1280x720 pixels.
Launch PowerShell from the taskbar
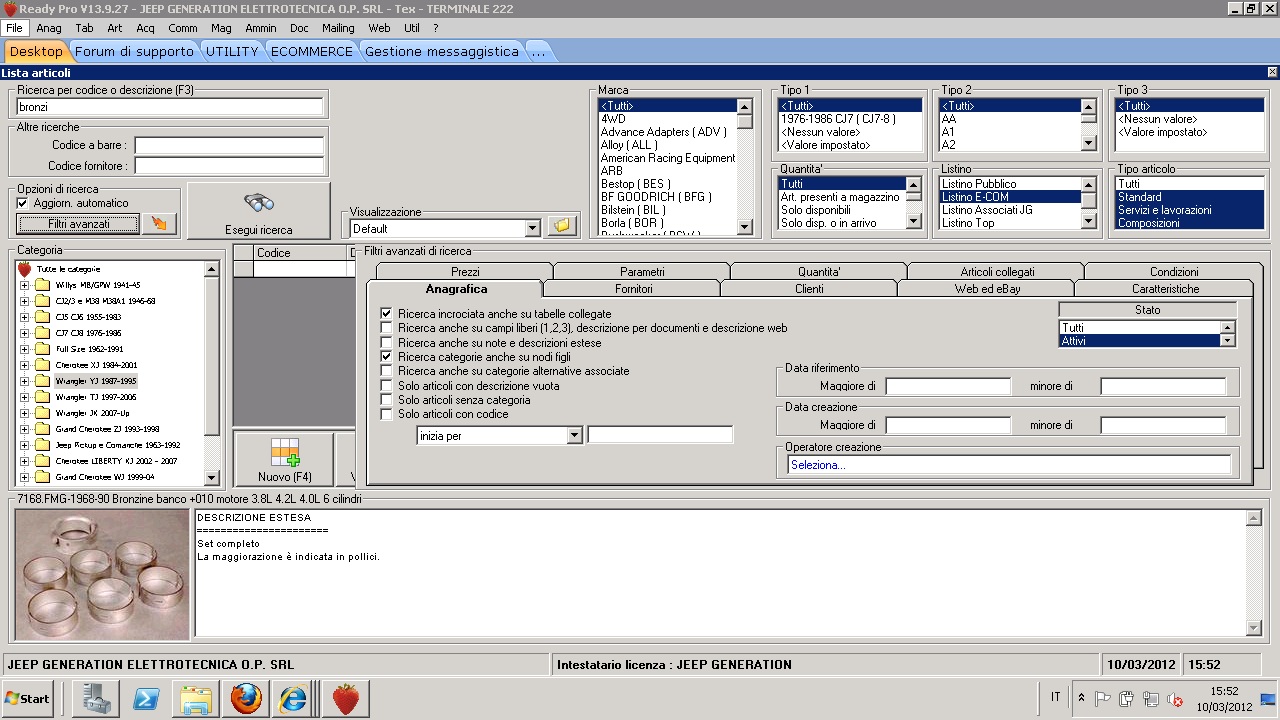click(147, 699)
